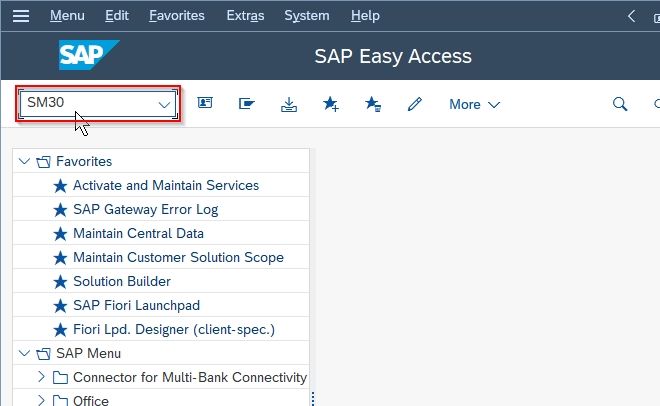This screenshot has height=406, width=660.
Task: Collapse the SAP Menu folder
Action: pyautogui.click(x=24, y=353)
